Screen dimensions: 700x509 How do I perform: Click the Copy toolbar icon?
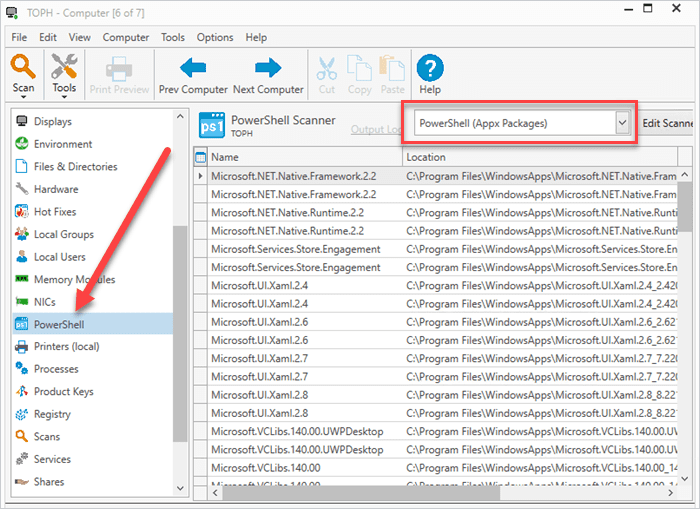tap(359, 68)
